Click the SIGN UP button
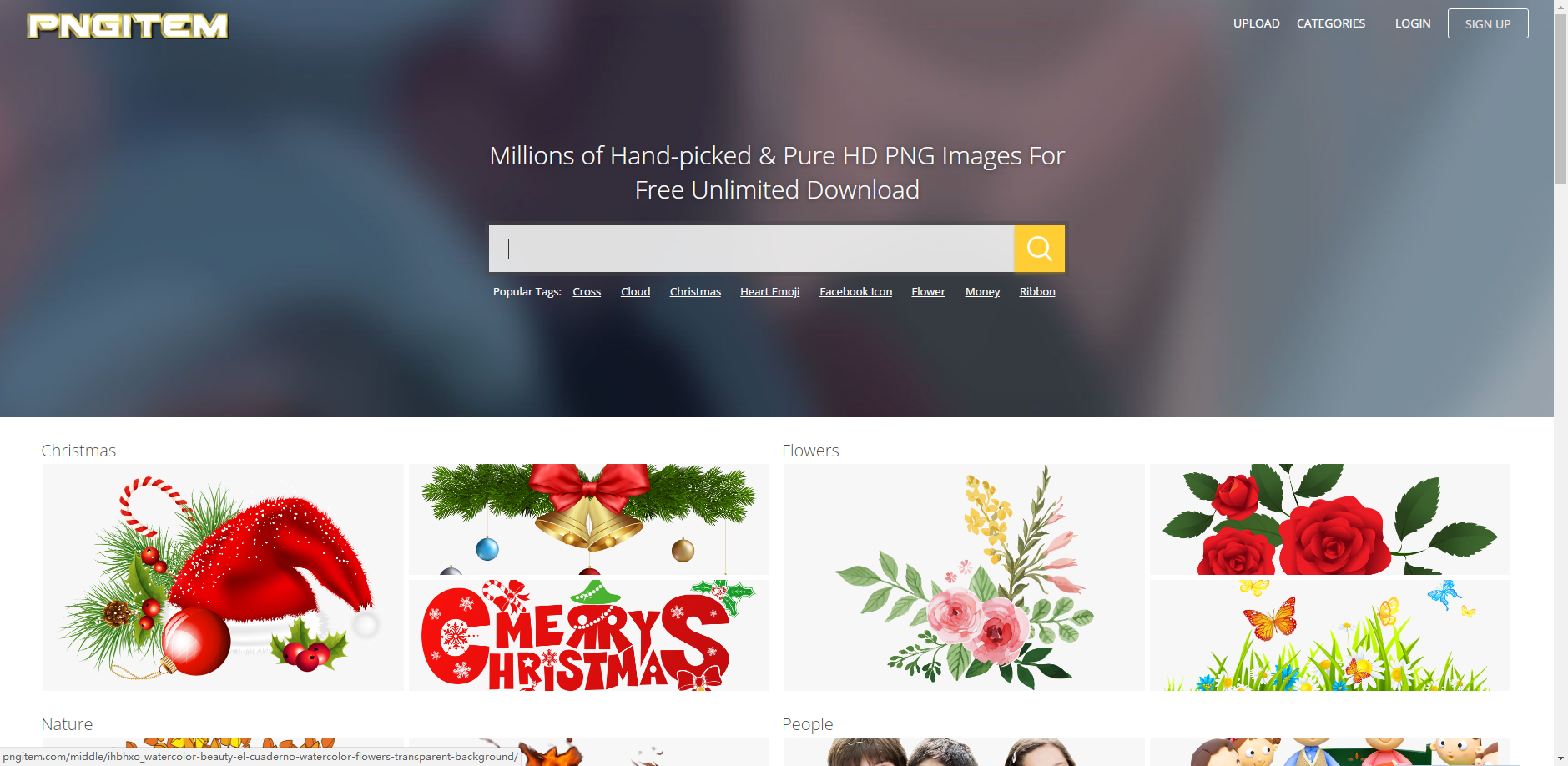The height and width of the screenshot is (766, 1568). tap(1488, 23)
